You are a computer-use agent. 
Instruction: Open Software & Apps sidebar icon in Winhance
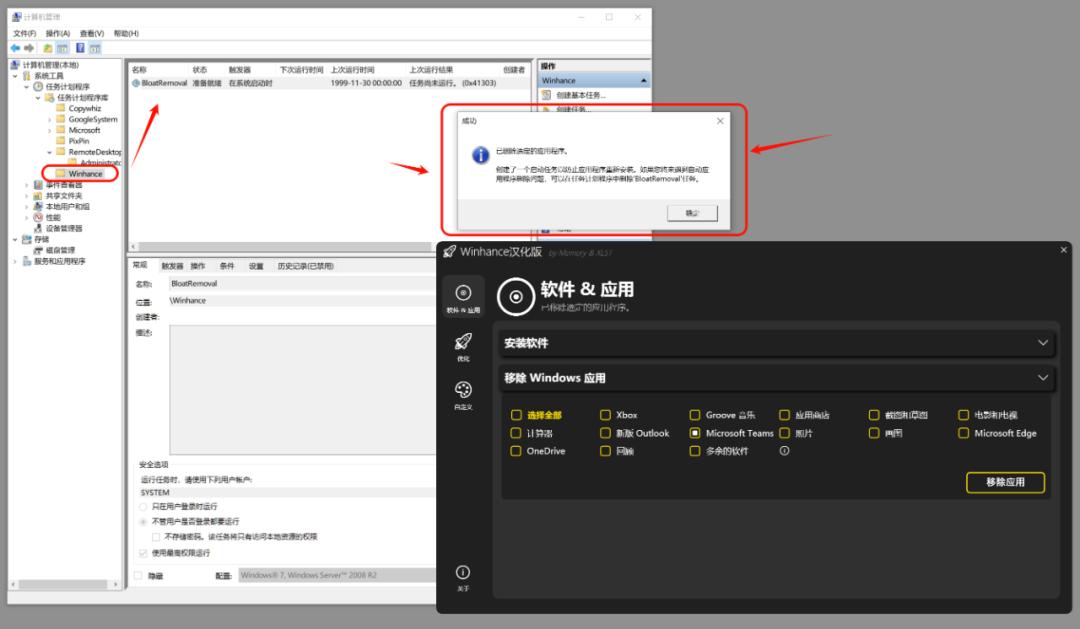point(463,296)
